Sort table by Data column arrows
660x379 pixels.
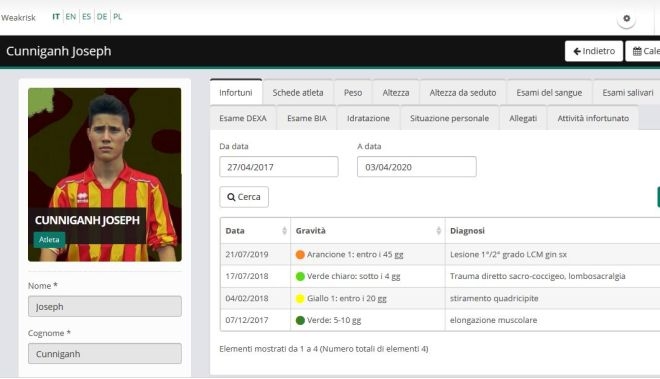pyautogui.click(x=284, y=230)
